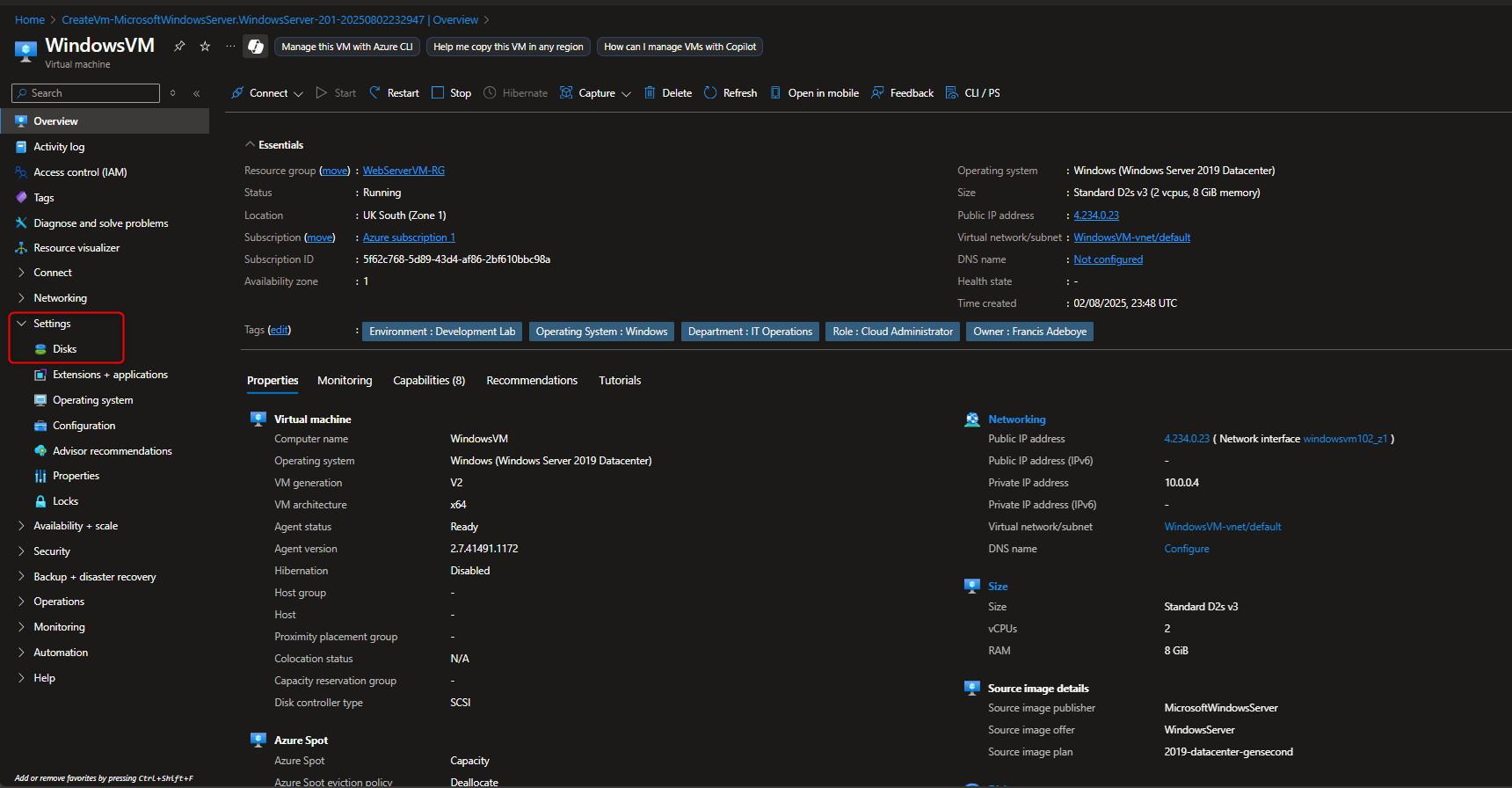The width and height of the screenshot is (1512, 788).
Task: Collapse the Settings sidebar section
Action: pos(52,324)
